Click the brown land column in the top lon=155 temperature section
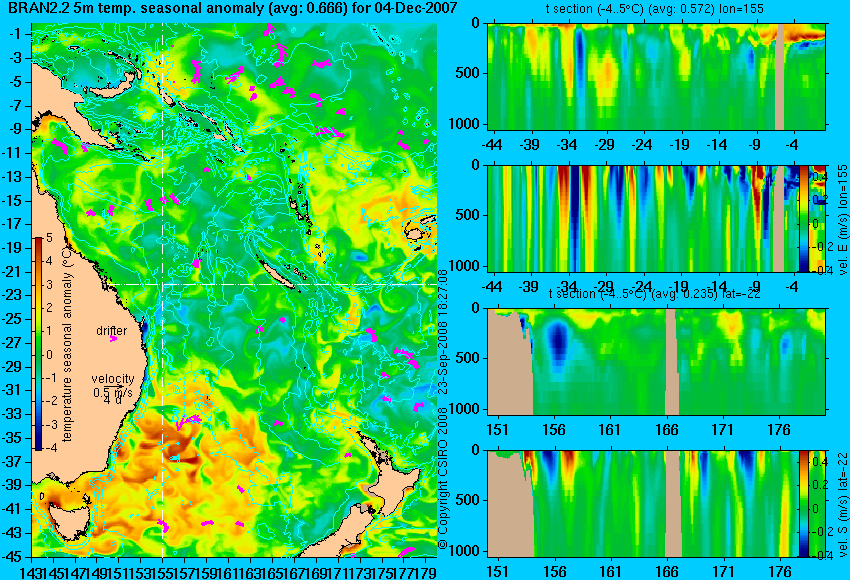Screen dimensions: 850x580 pyautogui.click(x=780, y=76)
